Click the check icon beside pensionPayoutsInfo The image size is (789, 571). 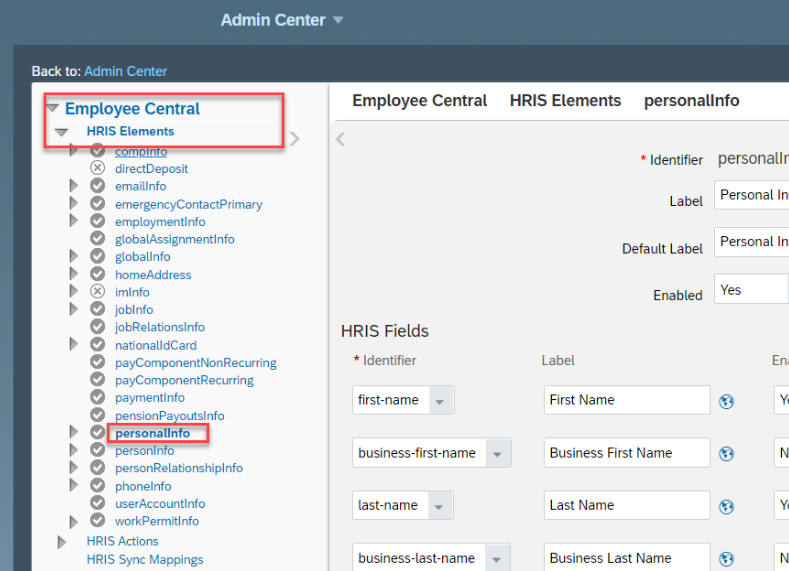(x=98, y=415)
